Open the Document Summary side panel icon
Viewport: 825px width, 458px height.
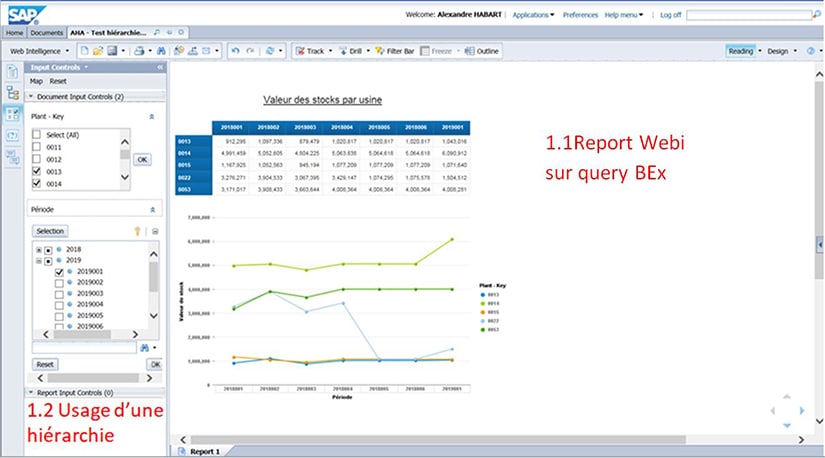pos(12,72)
